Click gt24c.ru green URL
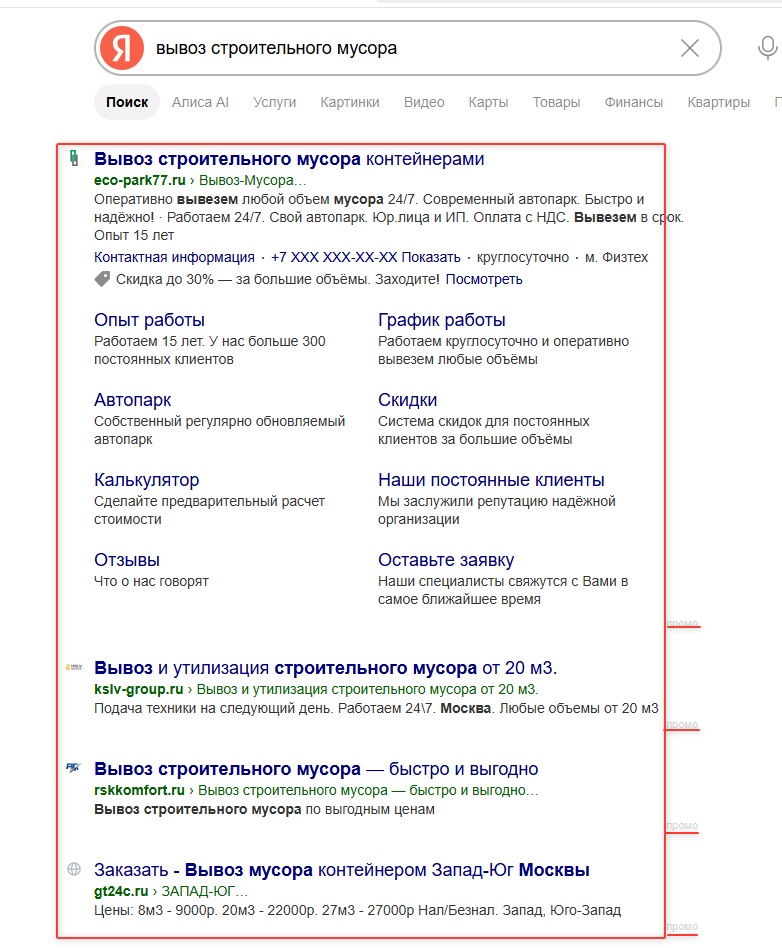The height and width of the screenshot is (948, 782). (x=121, y=891)
